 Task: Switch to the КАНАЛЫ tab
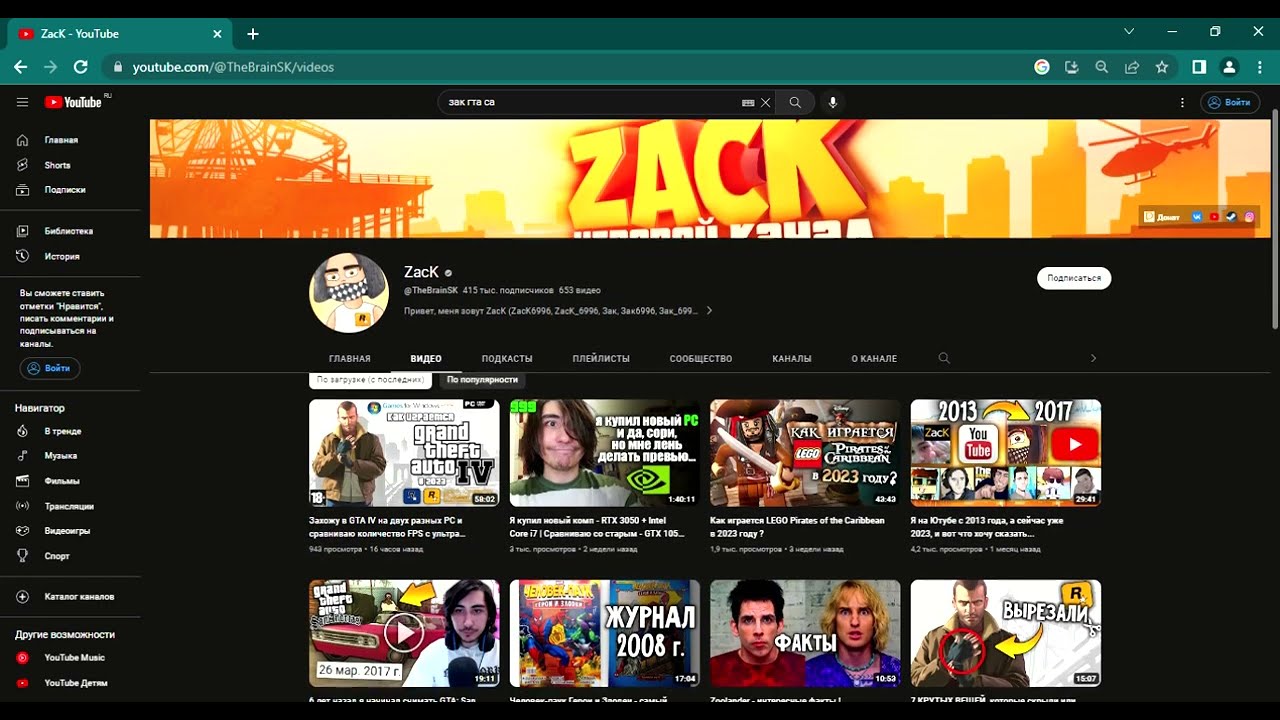pos(792,358)
